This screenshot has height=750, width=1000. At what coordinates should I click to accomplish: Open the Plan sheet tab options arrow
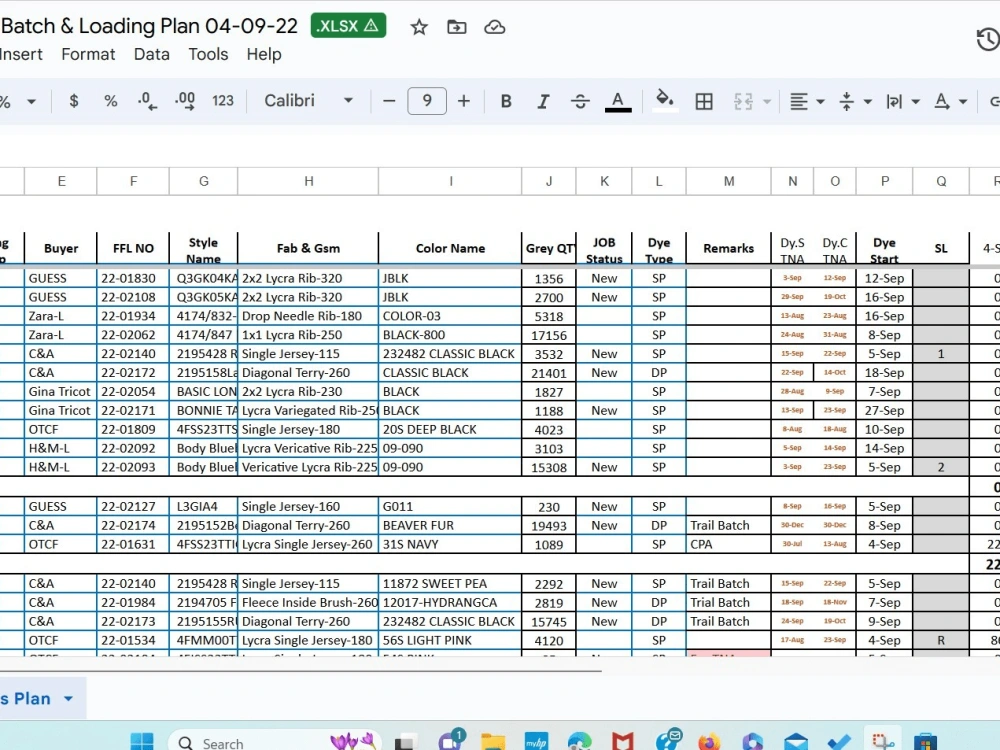point(68,698)
